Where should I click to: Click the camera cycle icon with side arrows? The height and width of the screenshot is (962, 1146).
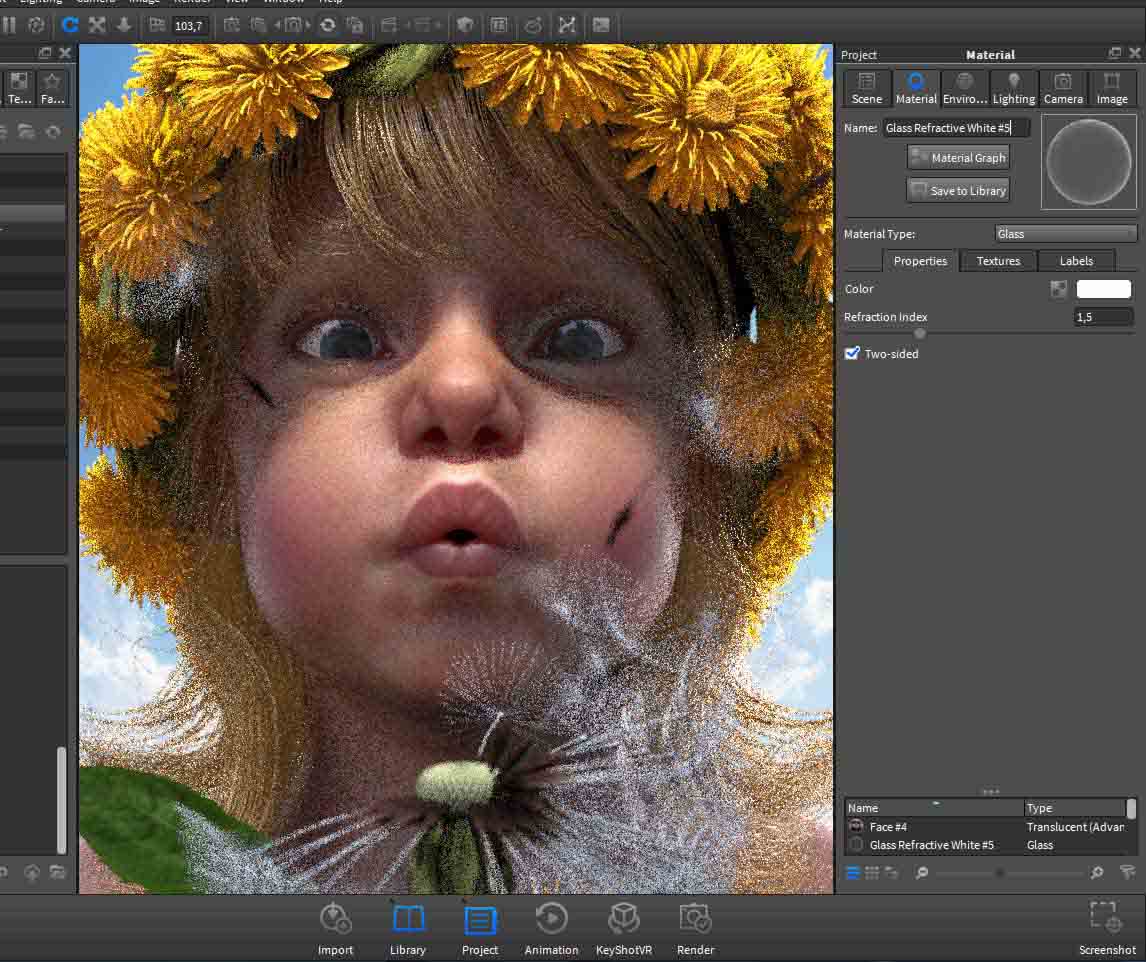click(292, 26)
